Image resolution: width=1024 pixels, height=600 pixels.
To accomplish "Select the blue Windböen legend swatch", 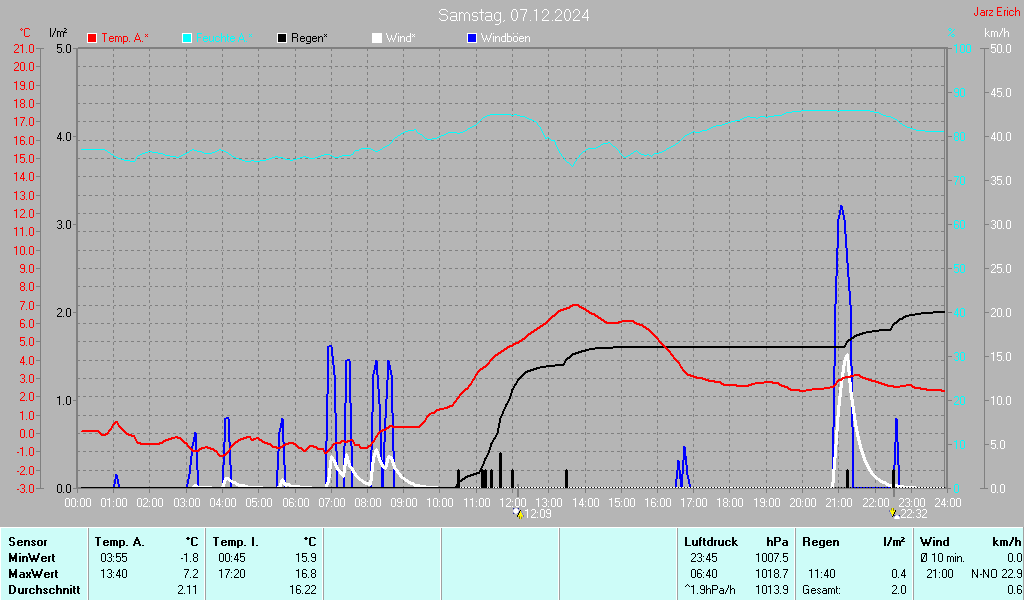I will pos(472,38).
